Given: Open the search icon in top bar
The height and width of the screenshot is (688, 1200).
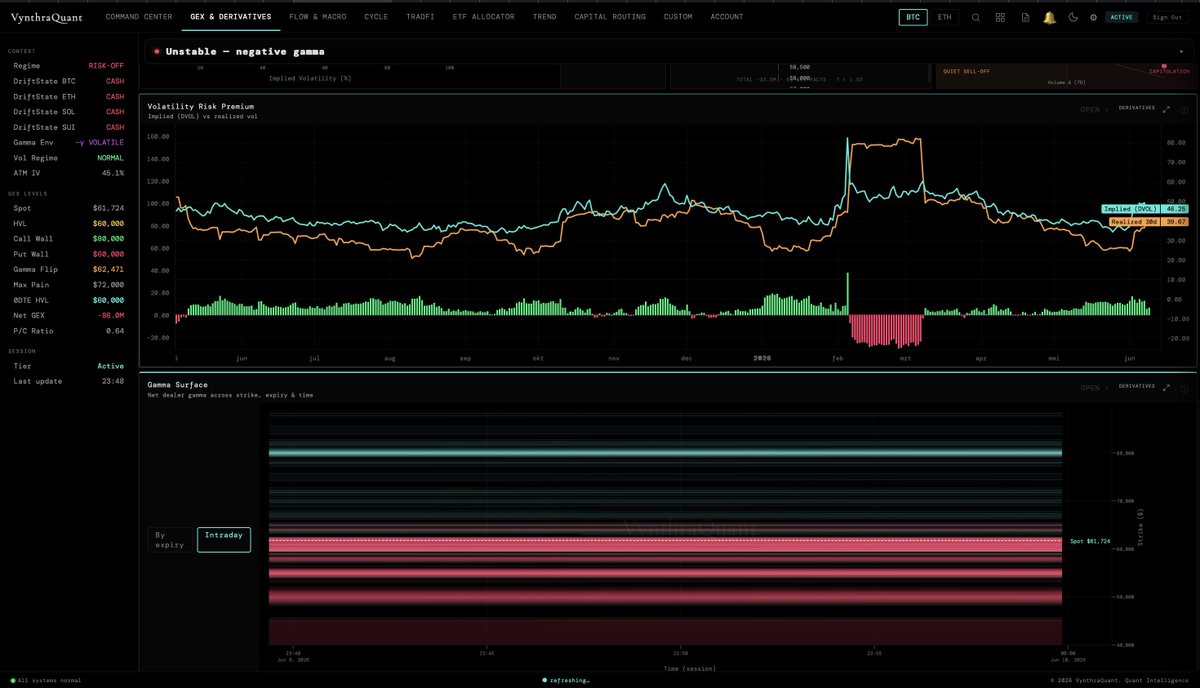Looking at the screenshot, I should point(976,17).
